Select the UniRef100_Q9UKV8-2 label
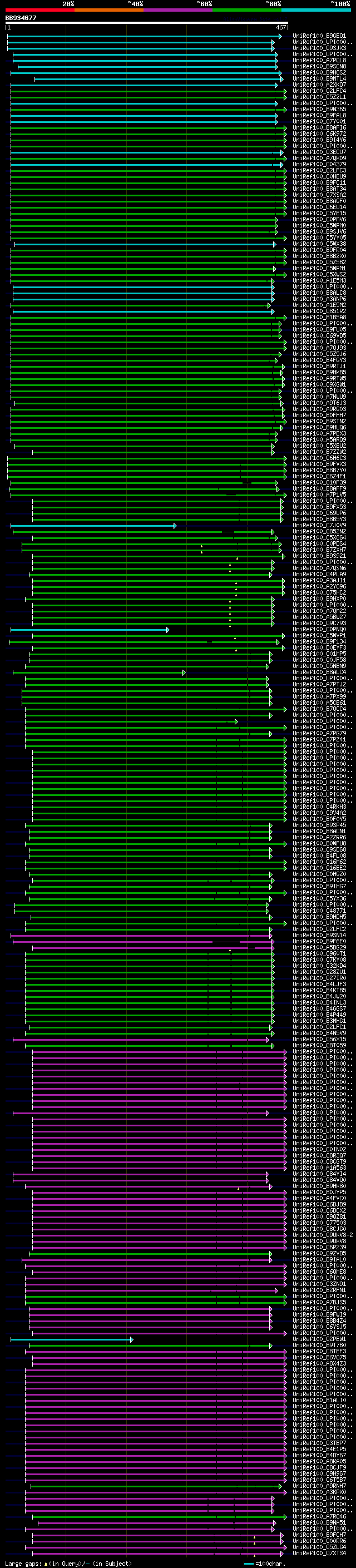 click(x=323, y=1235)
